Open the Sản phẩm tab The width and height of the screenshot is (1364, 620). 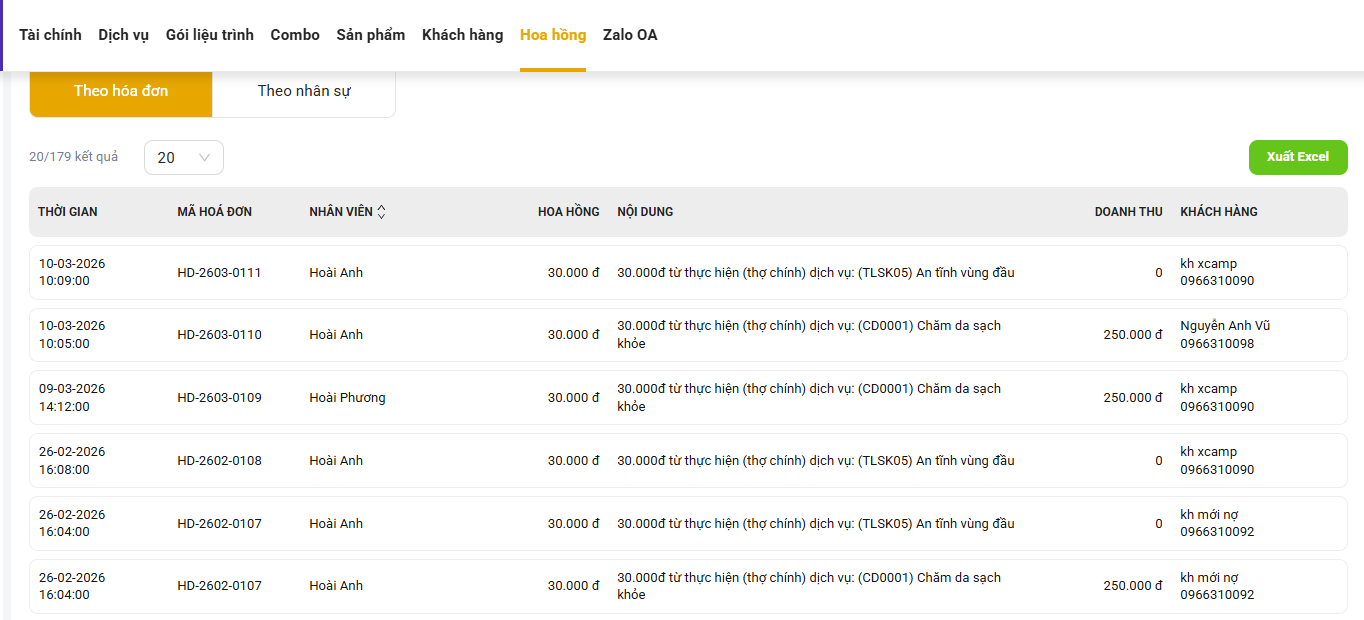371,35
